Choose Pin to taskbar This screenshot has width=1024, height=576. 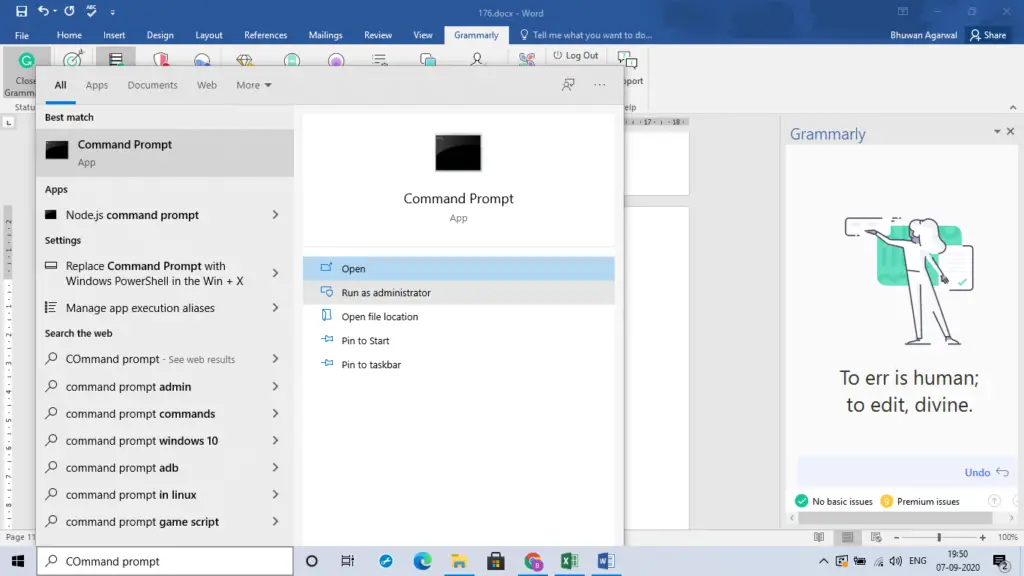[458, 364]
